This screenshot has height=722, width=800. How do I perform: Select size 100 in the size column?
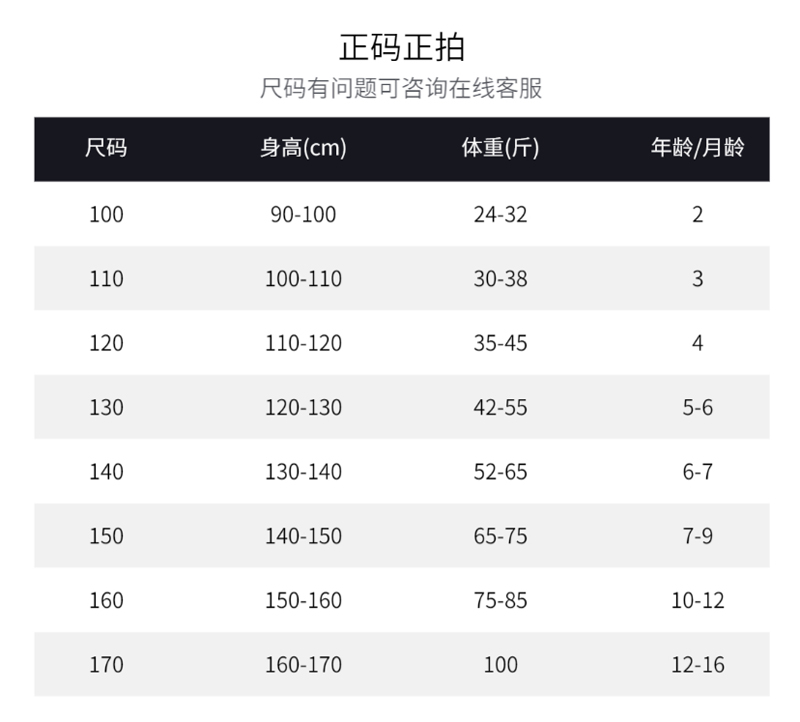tap(106, 214)
